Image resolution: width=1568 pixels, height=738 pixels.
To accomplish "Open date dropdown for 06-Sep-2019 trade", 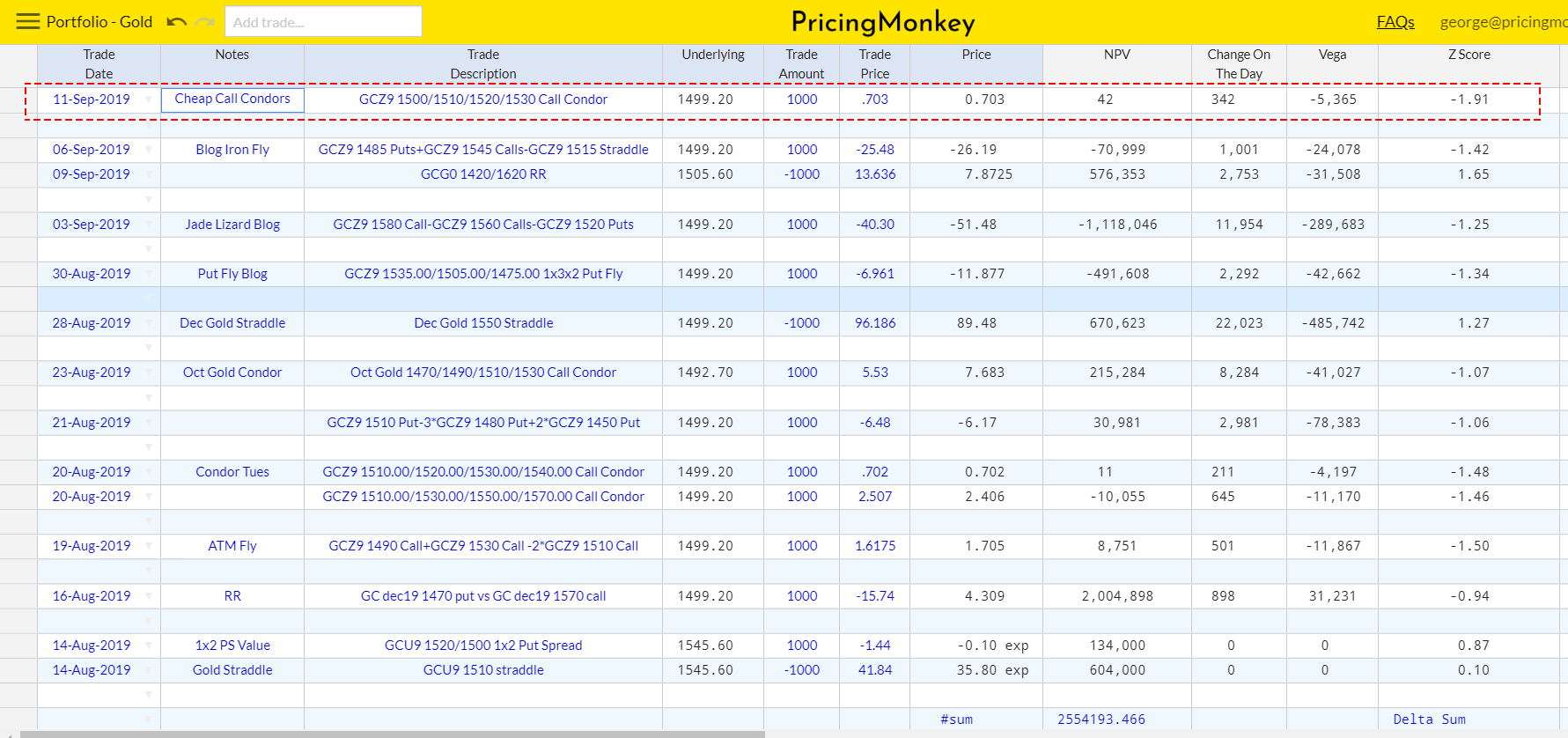I will point(148,150).
